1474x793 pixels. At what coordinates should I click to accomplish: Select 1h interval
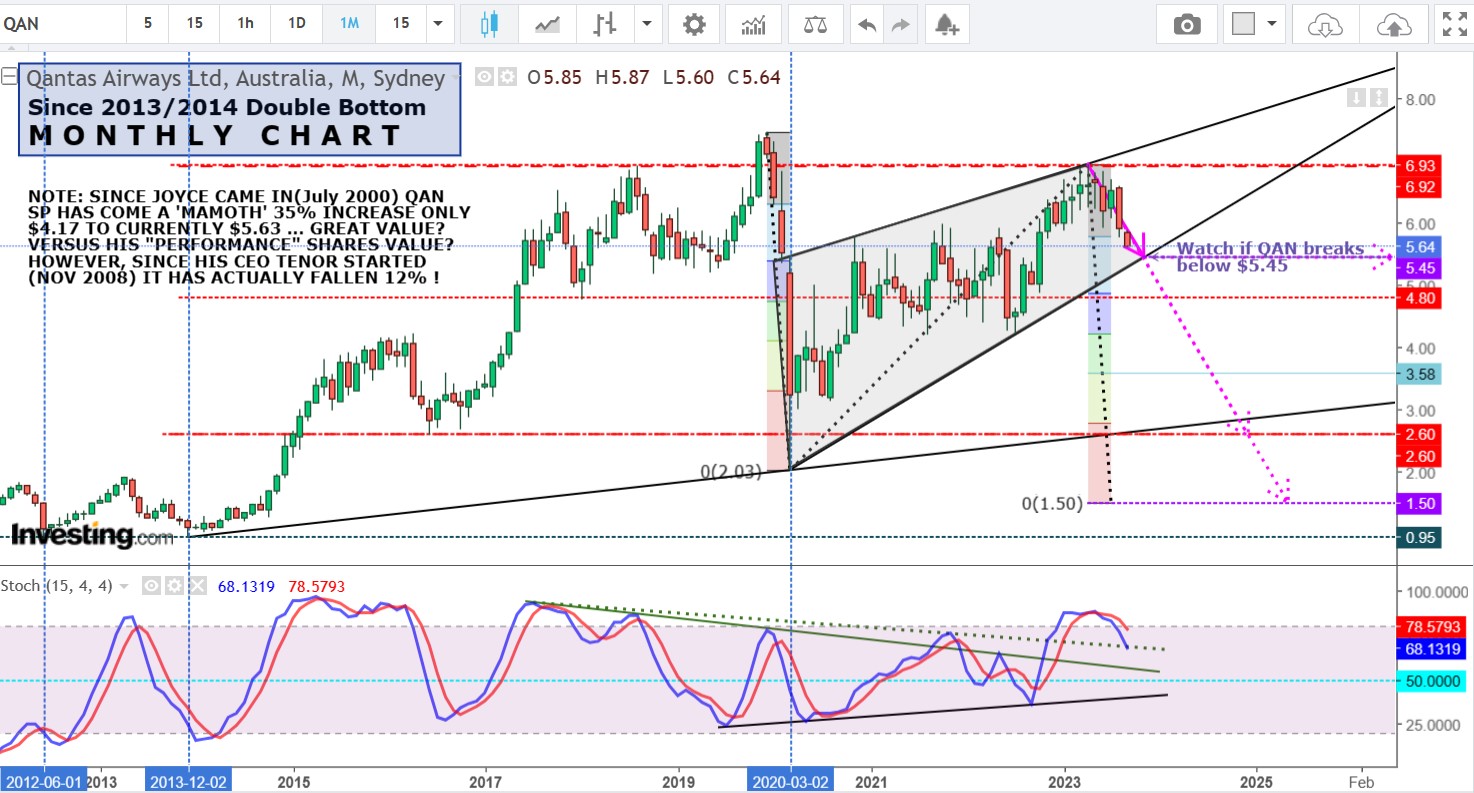[245, 23]
